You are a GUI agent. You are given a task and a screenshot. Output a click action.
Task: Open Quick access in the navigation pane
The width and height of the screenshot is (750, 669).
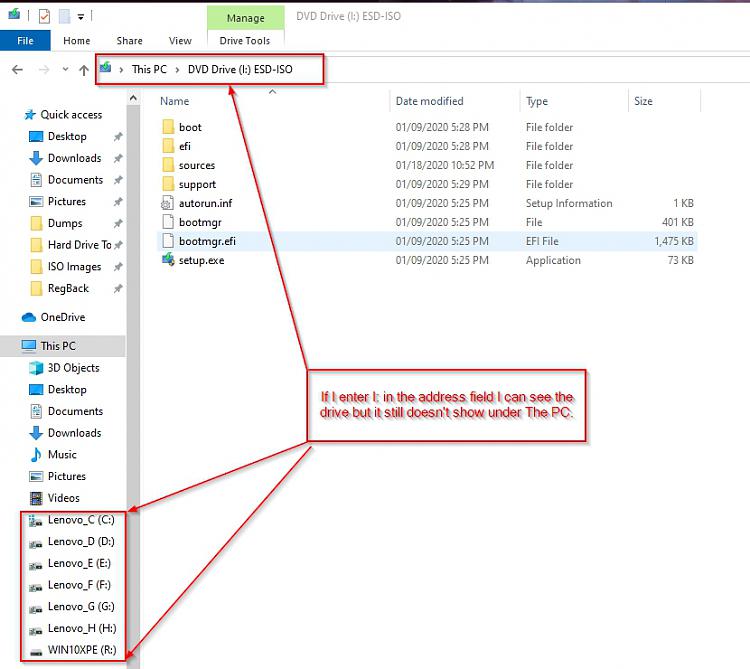71,115
